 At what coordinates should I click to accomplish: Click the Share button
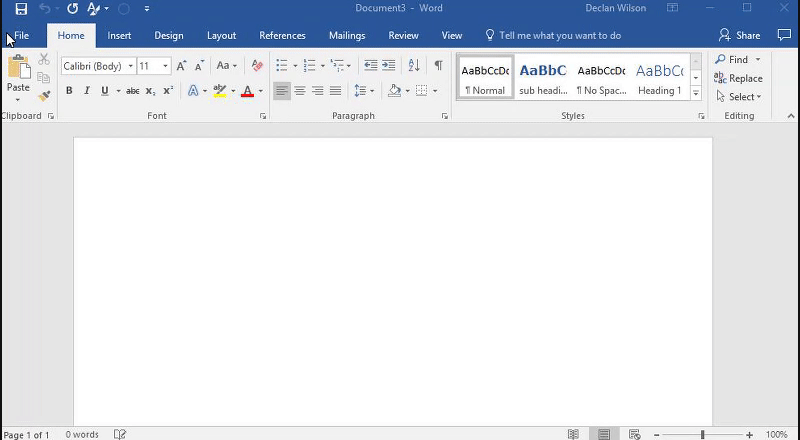click(x=740, y=36)
